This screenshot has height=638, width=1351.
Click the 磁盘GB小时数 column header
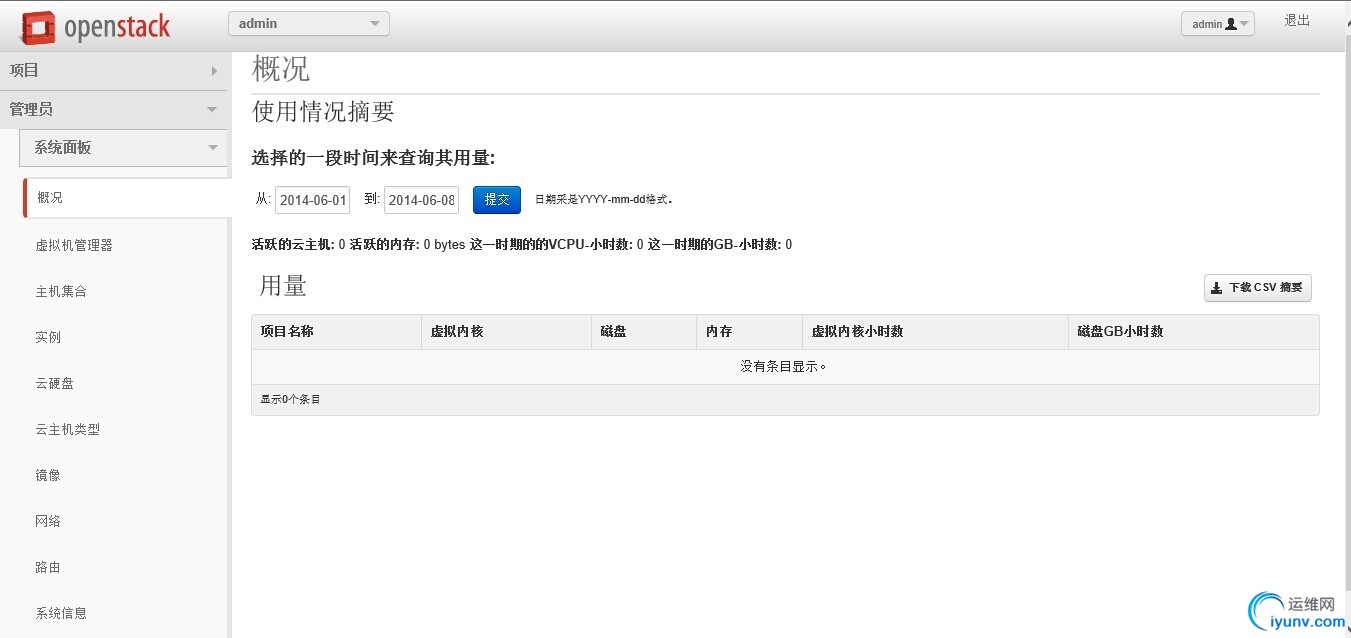(x=1194, y=332)
